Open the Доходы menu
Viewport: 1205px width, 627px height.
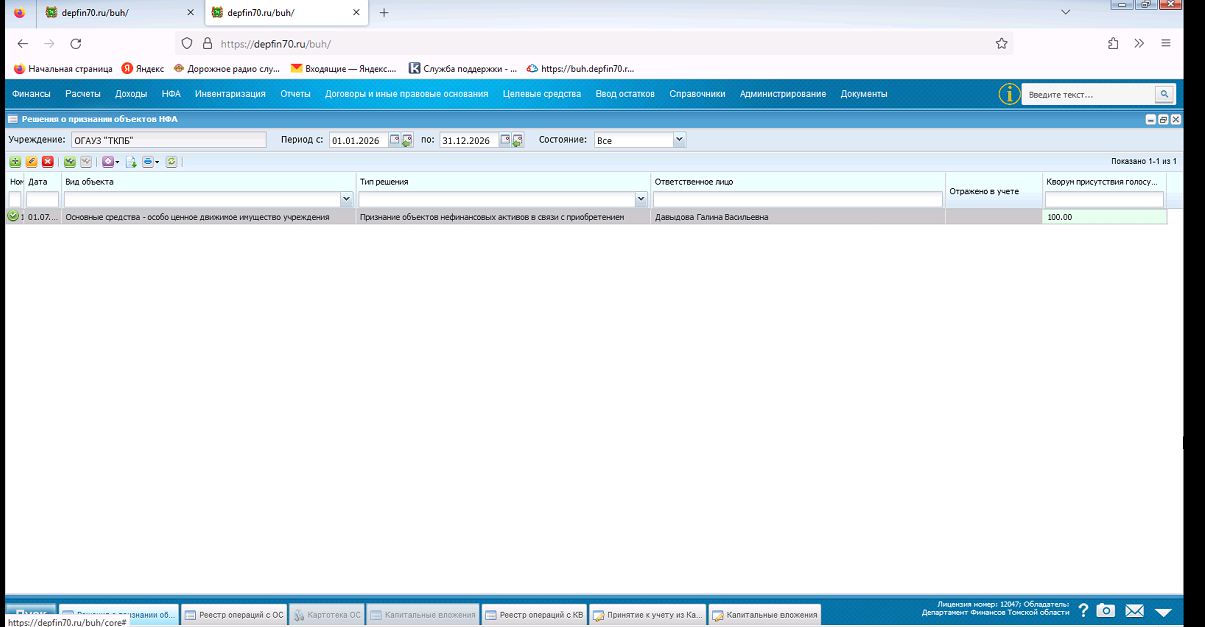pyautogui.click(x=131, y=94)
